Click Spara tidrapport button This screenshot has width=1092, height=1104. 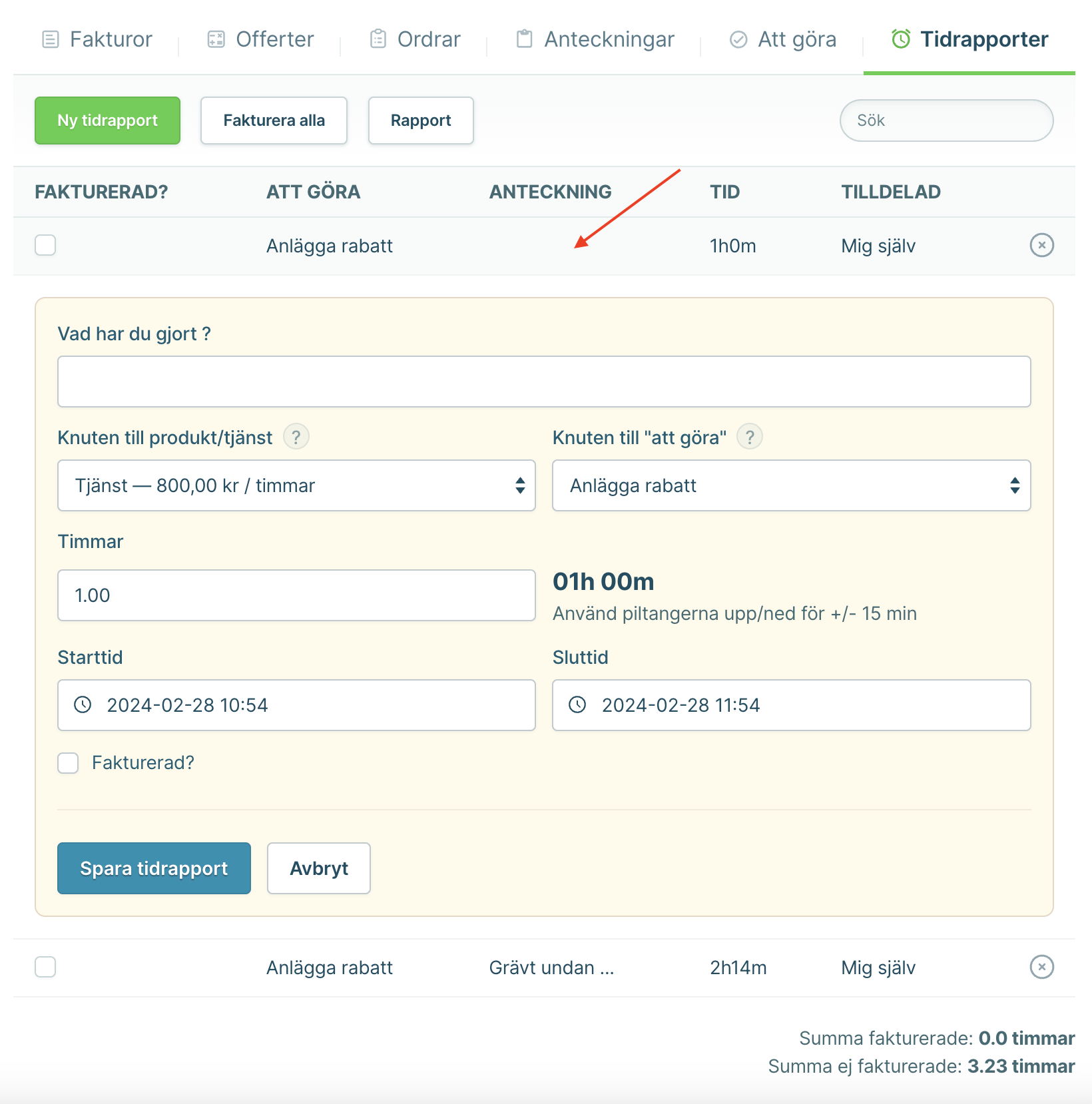coord(154,868)
